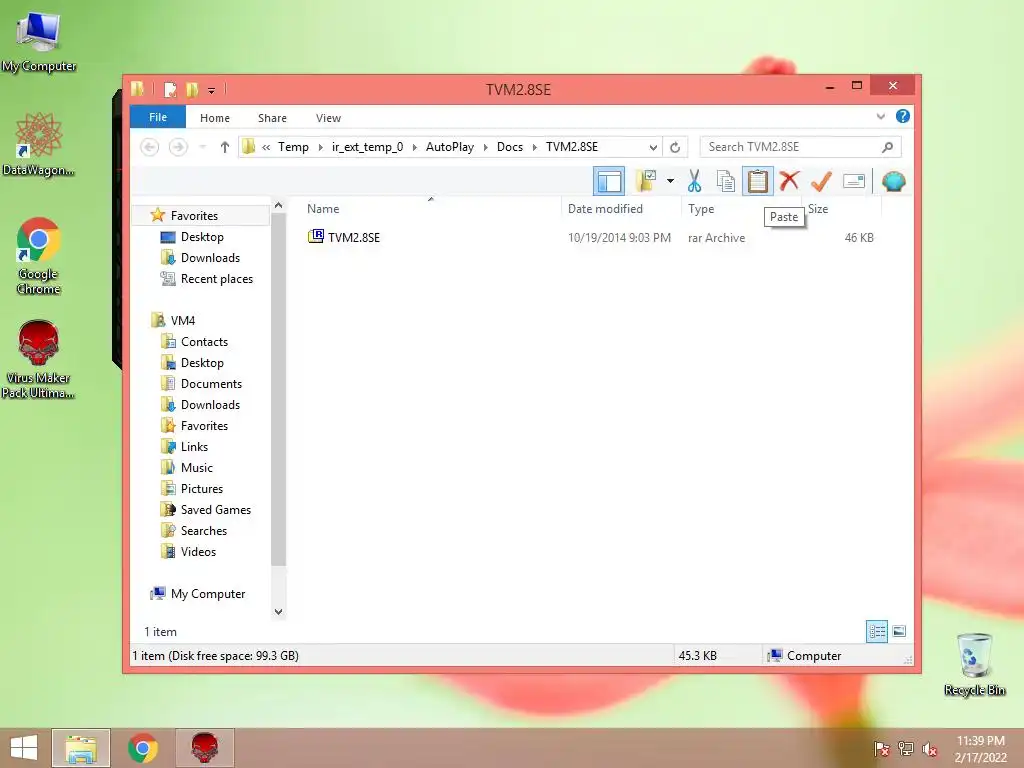
Task: Click the navigation pane scroll up arrow
Action: [x=279, y=206]
